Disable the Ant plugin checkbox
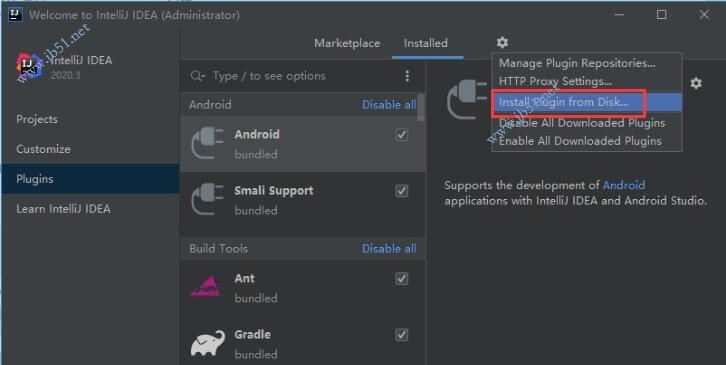The height and width of the screenshot is (365, 726). pos(401,279)
